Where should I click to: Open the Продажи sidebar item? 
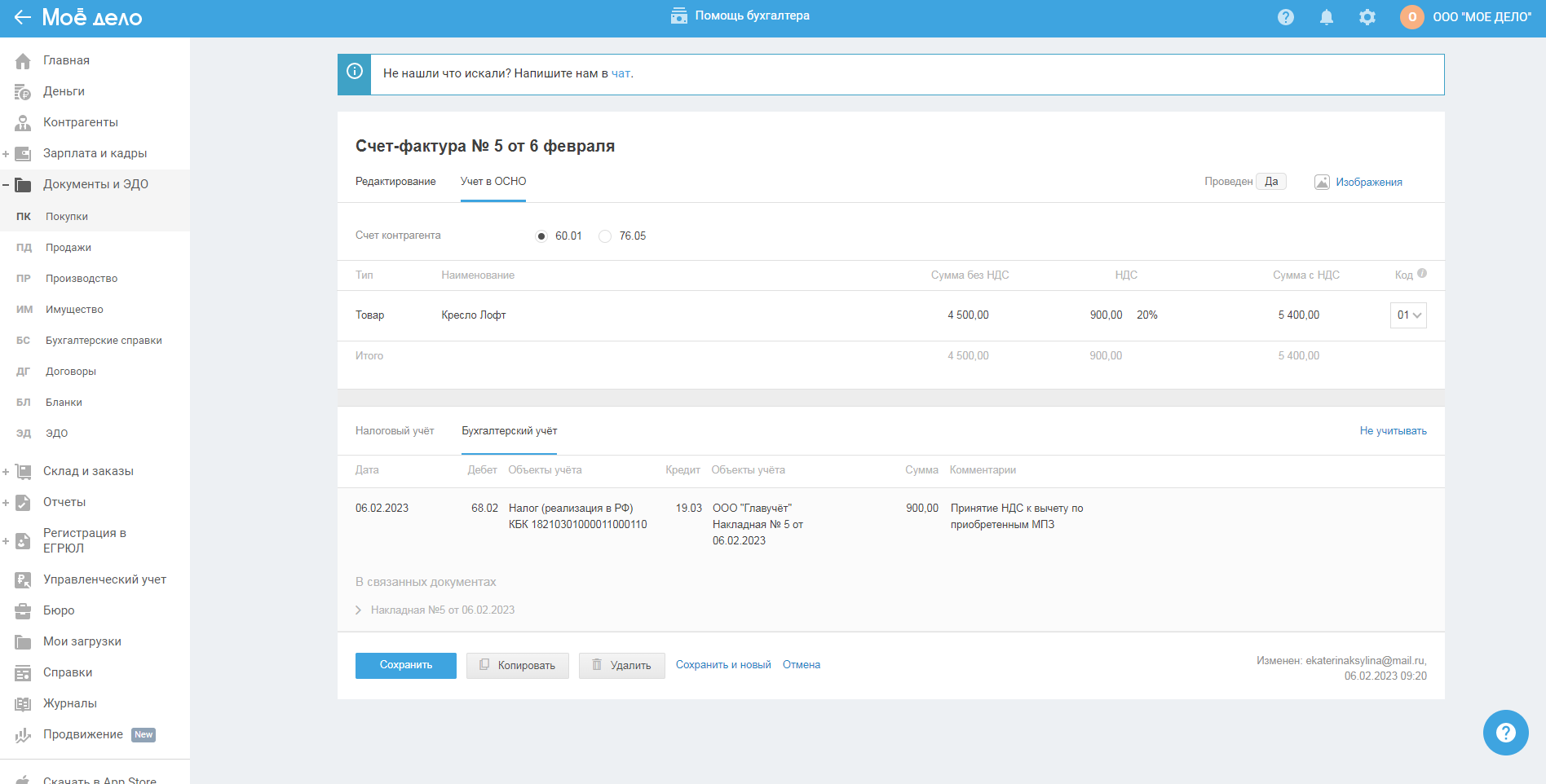(x=68, y=248)
